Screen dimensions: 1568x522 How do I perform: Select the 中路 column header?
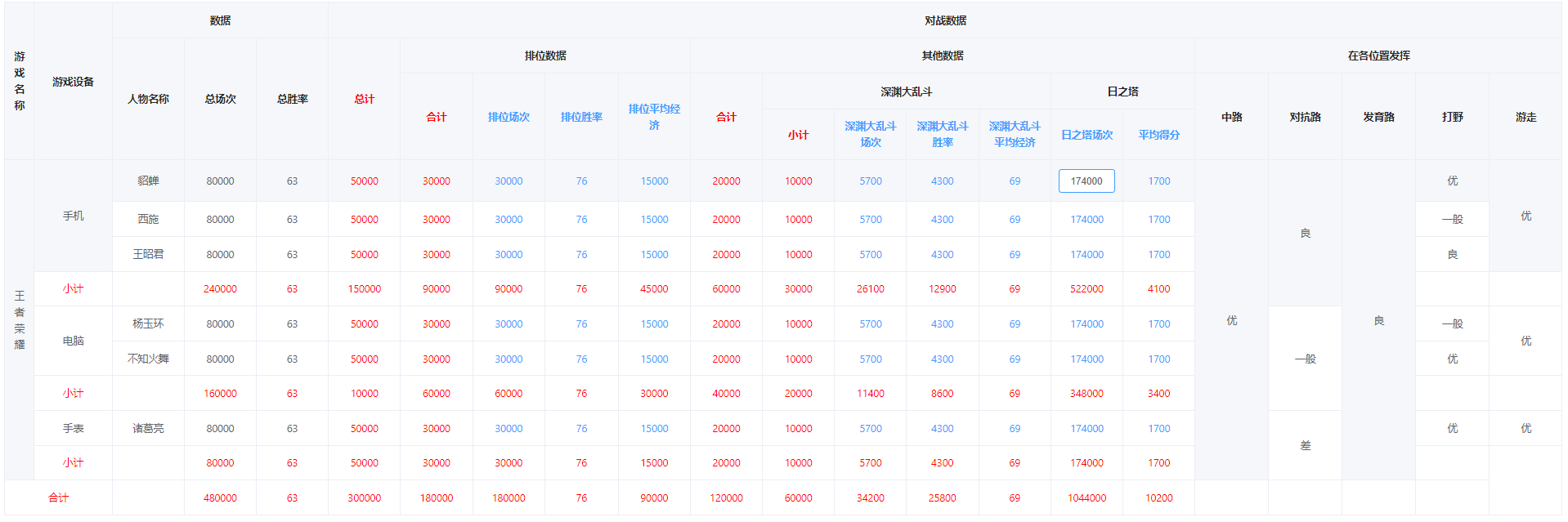coord(1231,117)
